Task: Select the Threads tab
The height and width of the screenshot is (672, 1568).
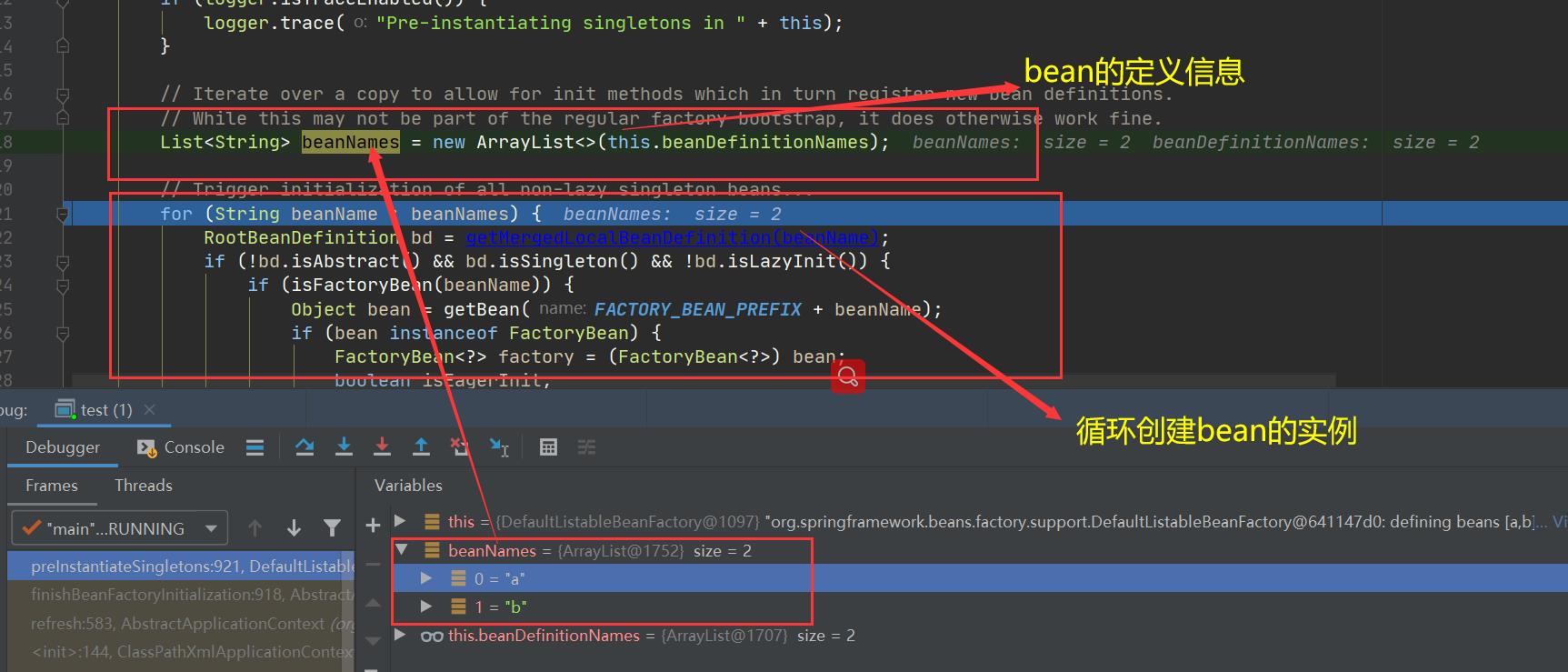Action: click(x=144, y=486)
